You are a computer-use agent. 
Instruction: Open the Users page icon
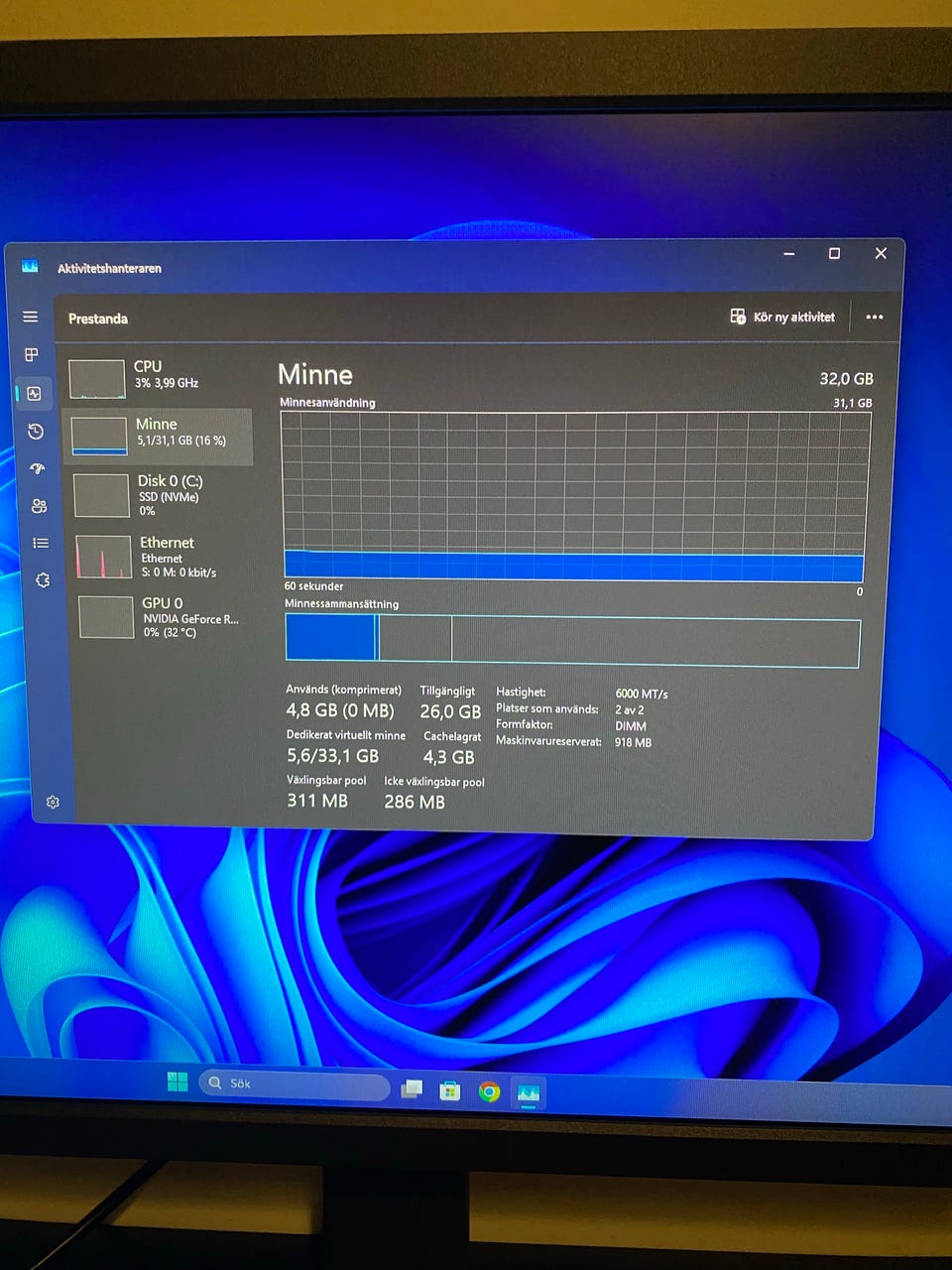click(39, 506)
